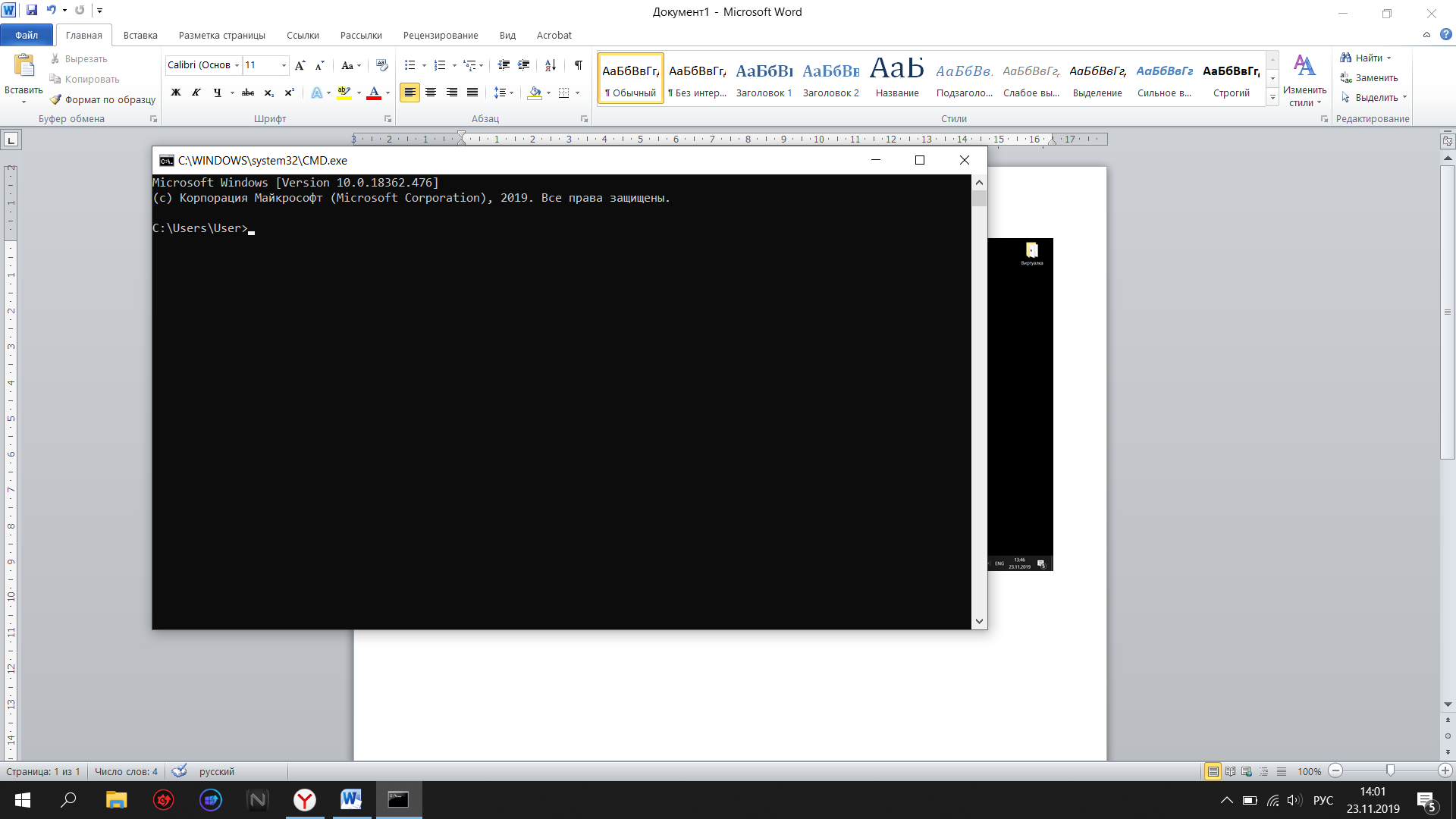The height and width of the screenshot is (819, 1456).
Task: Open the borders dropdown arrow
Action: pyautogui.click(x=578, y=93)
